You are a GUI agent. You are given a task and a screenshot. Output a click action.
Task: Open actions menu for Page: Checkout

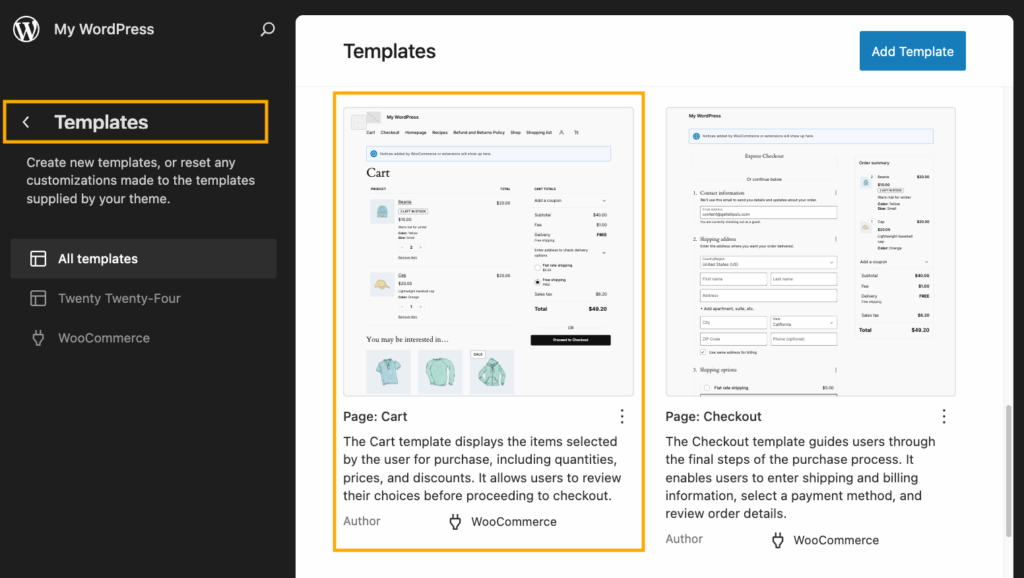944,416
